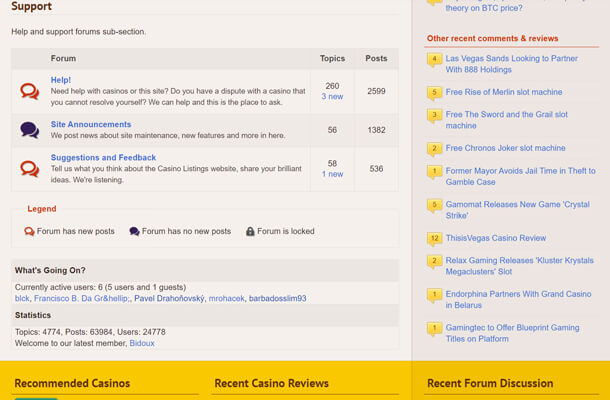Click the comment badge for Las Vegas Sands article

(x=435, y=60)
